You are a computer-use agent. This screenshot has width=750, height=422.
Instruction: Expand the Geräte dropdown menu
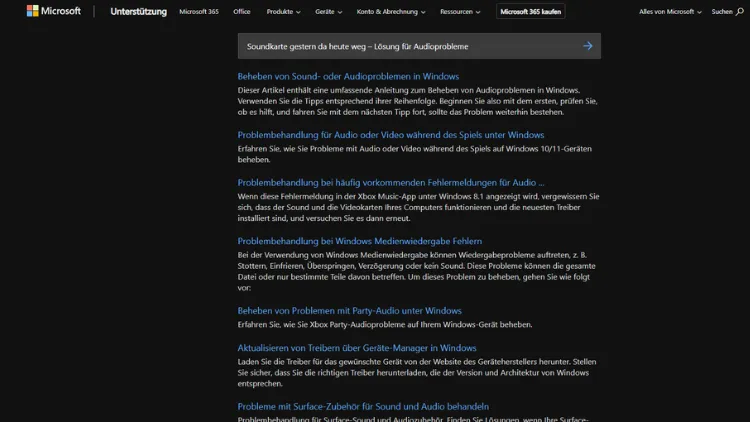328,12
